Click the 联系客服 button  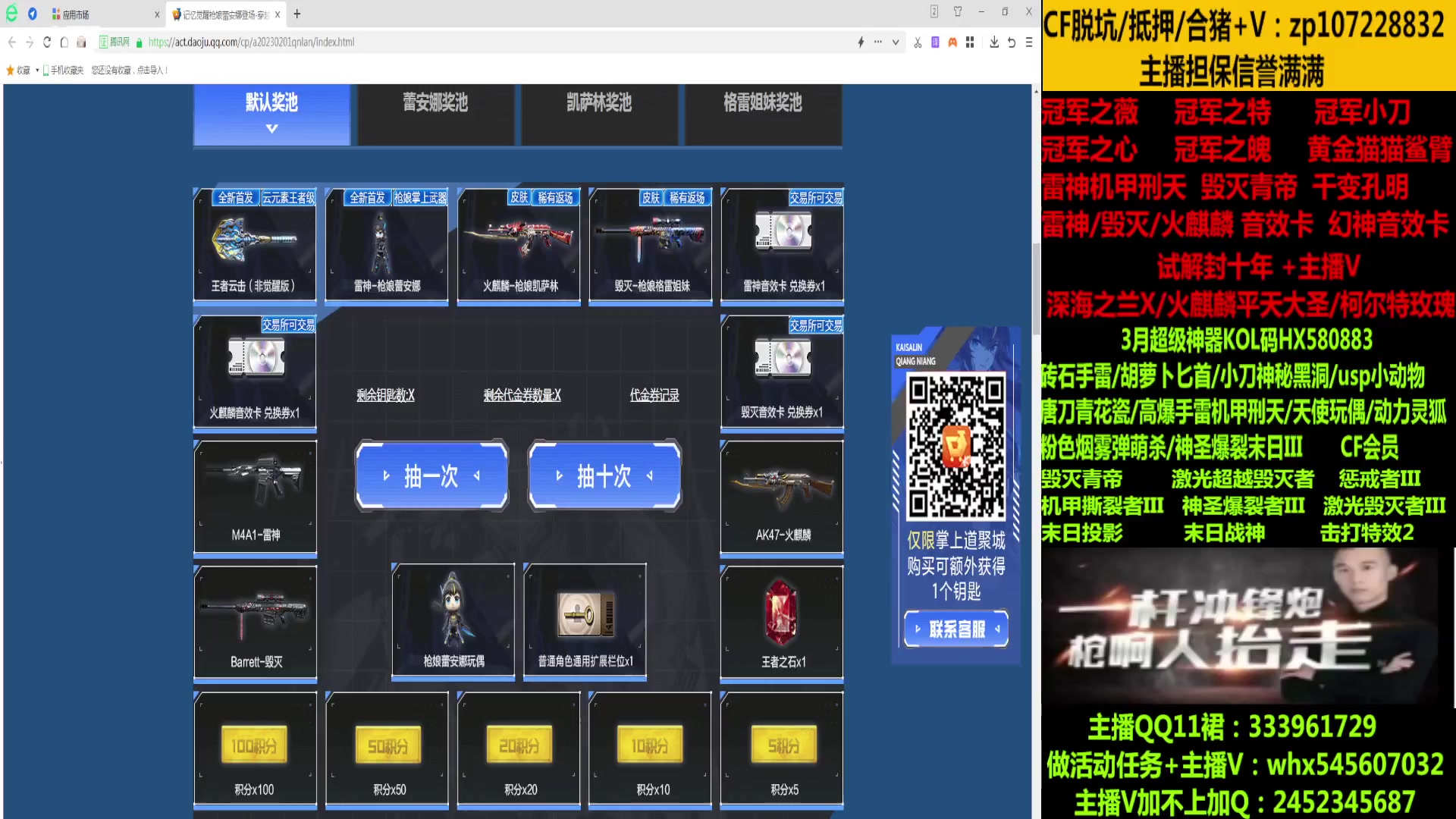956,629
